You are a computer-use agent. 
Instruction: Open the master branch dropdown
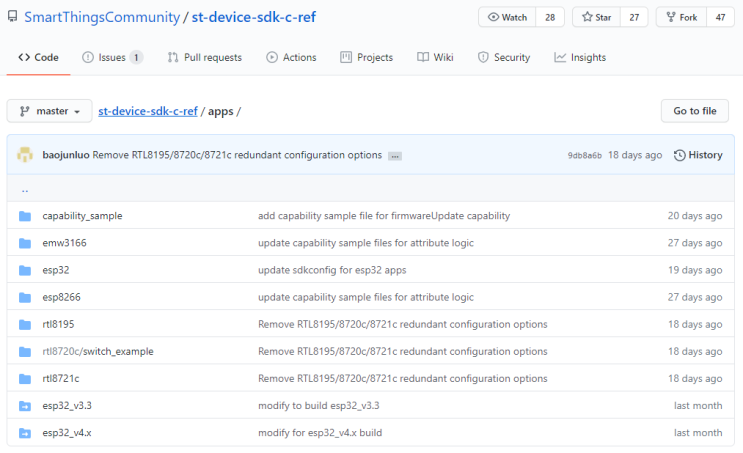pyautogui.click(x=49, y=111)
